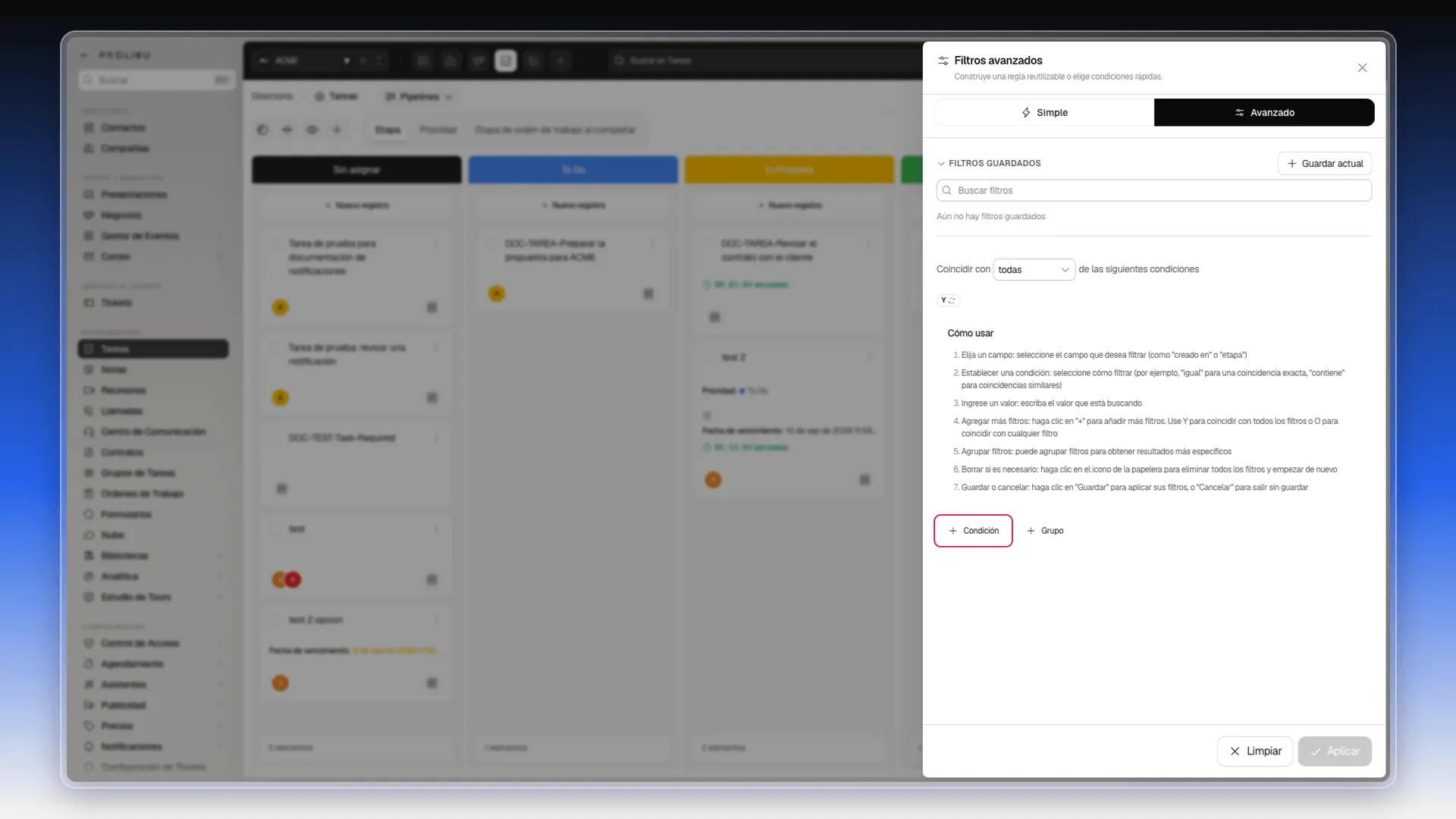Open the 'todas' match dropdown

point(1034,269)
